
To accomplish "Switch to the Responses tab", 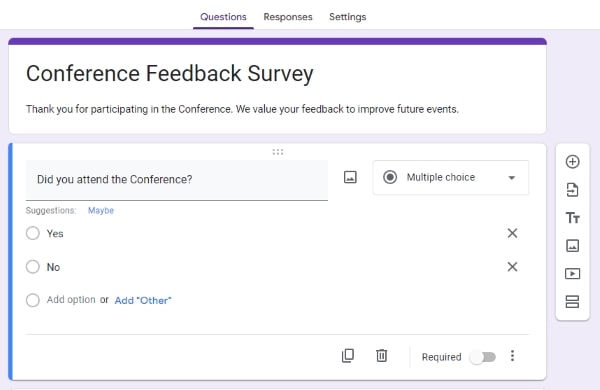I will [288, 17].
